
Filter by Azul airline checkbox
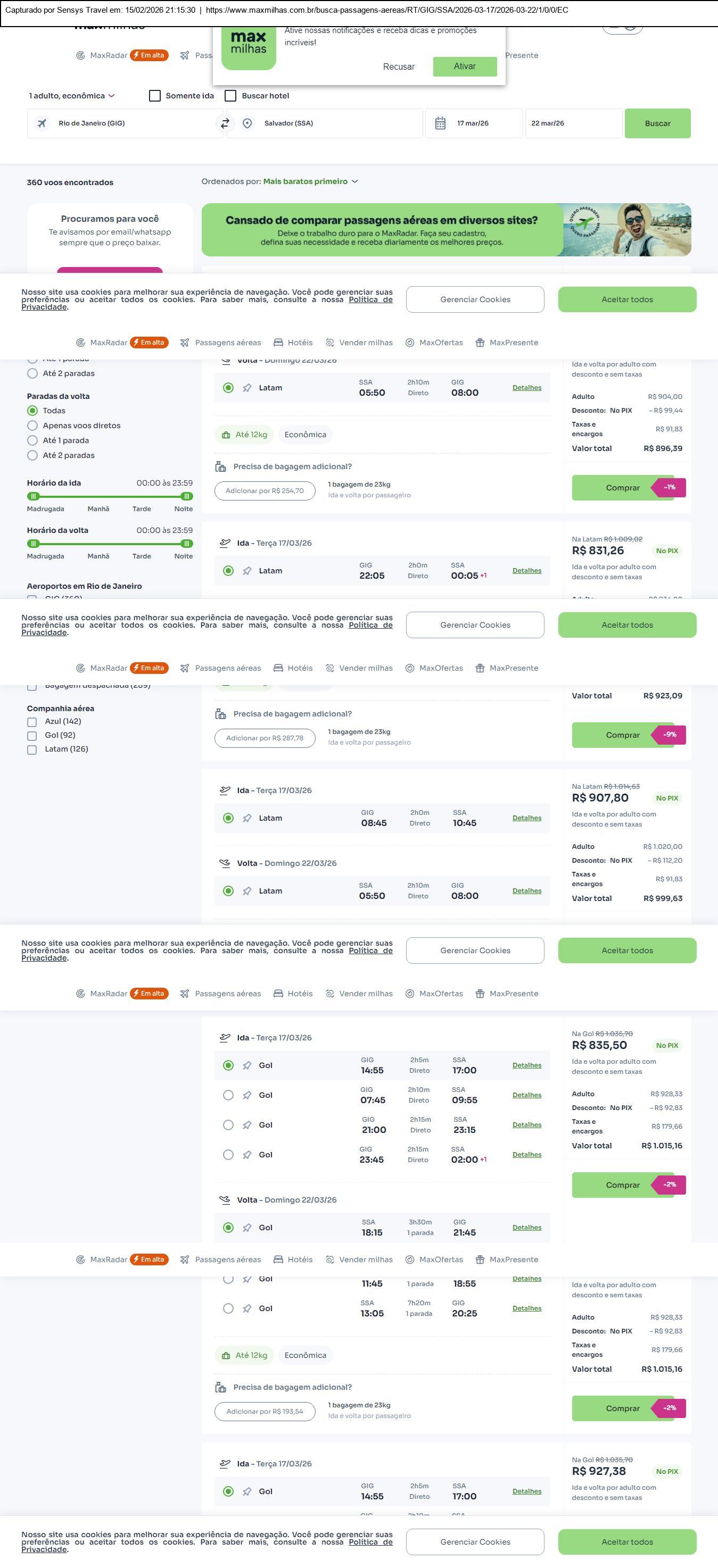31,722
